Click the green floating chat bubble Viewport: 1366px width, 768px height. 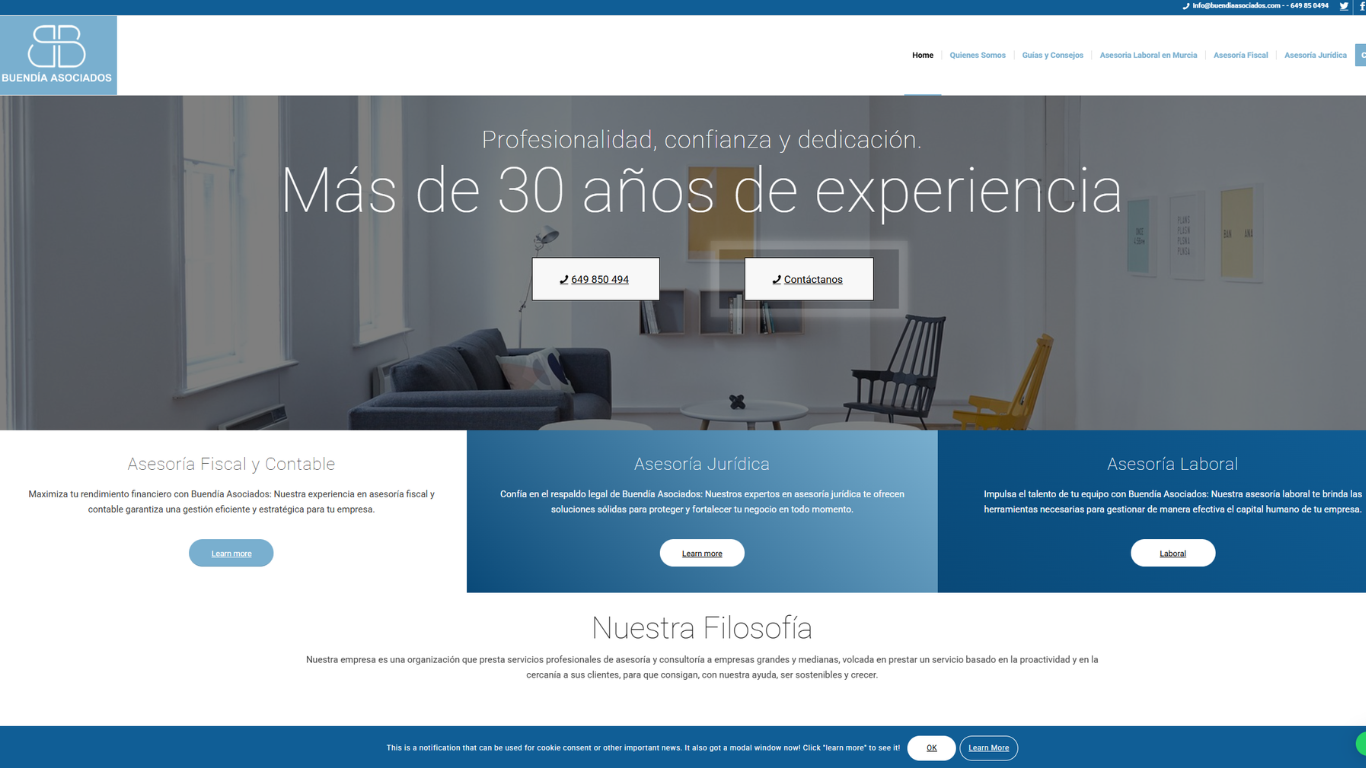coord(1361,743)
